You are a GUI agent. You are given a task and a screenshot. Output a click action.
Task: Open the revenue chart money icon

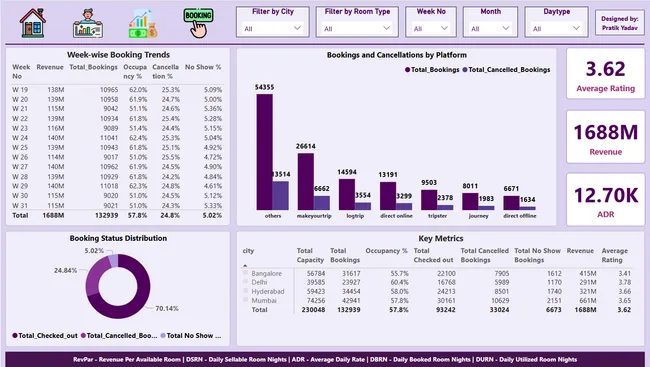click(x=143, y=24)
